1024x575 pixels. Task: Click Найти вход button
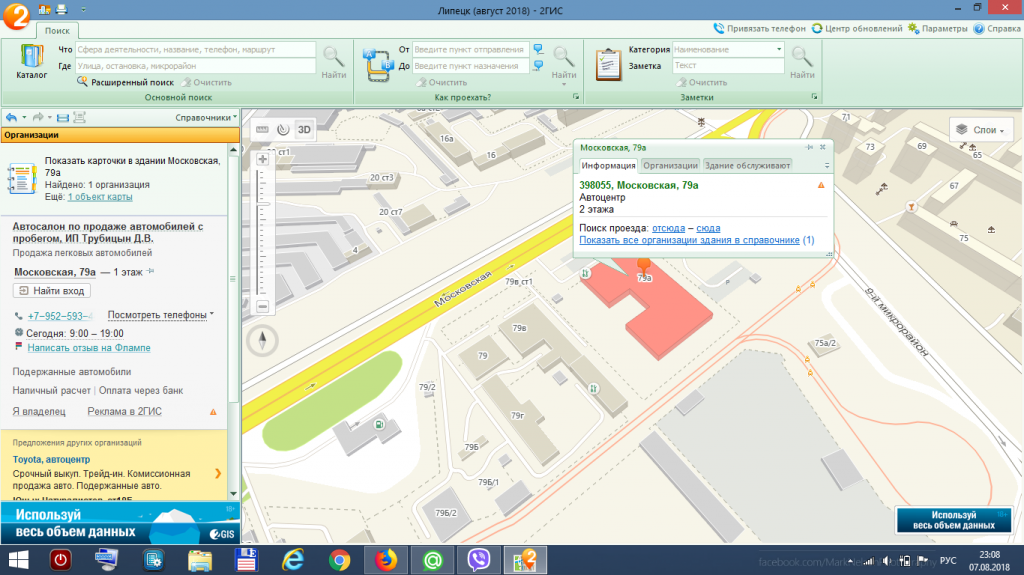(x=52, y=291)
